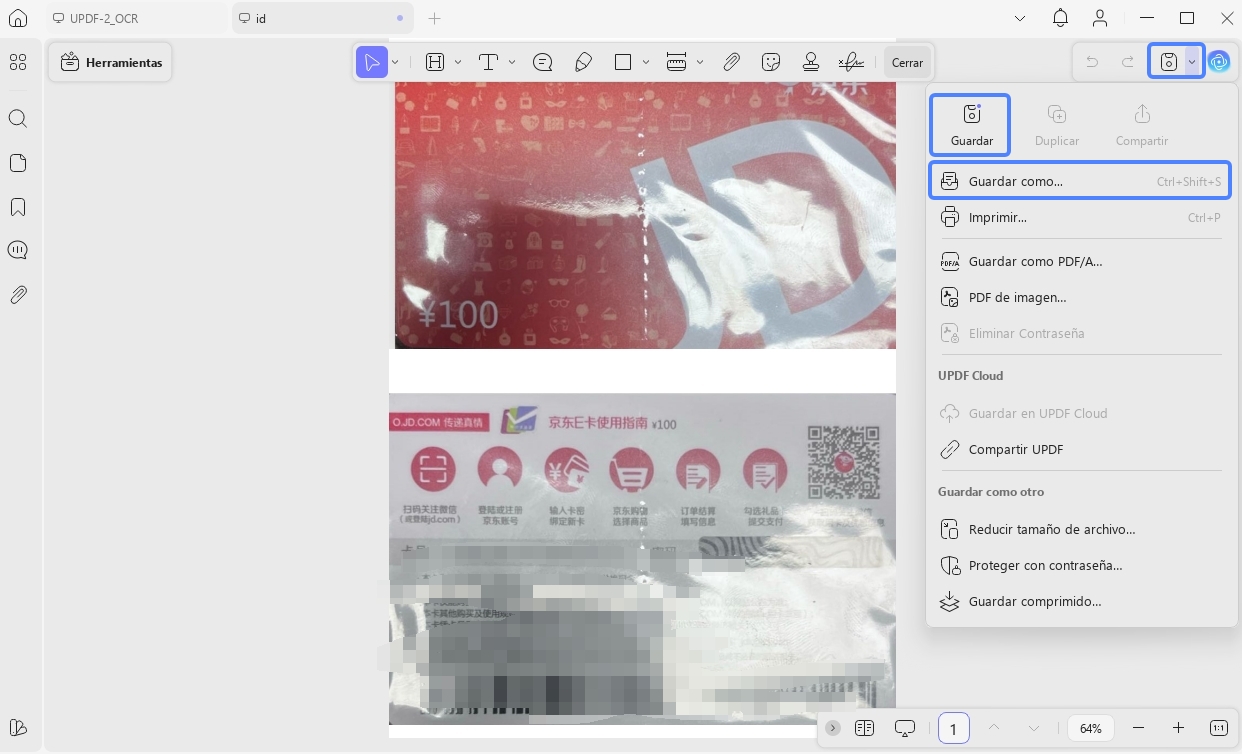Open the UPDF AI assistant

[x=1218, y=62]
